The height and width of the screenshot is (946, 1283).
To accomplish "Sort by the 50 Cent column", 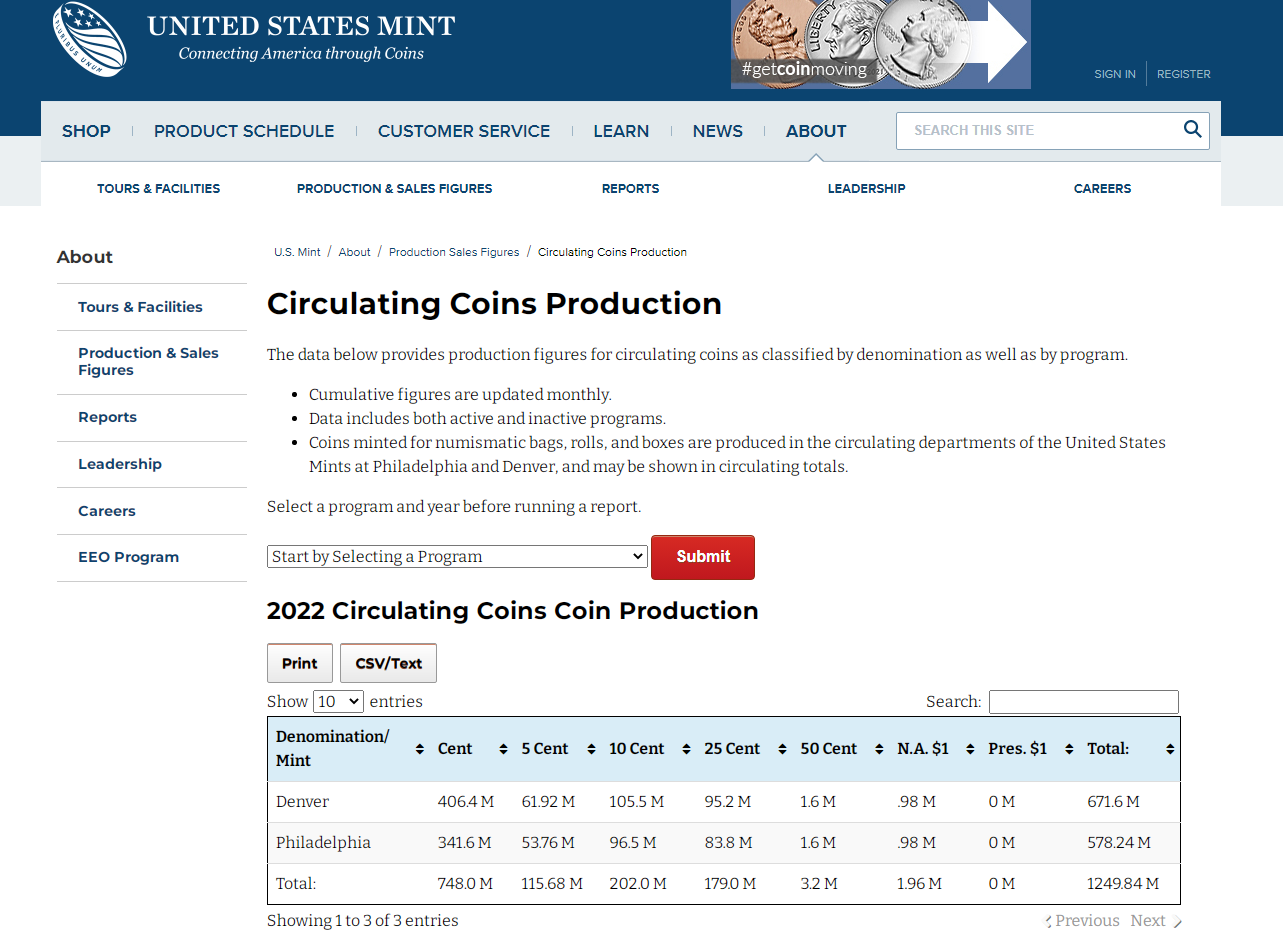I will click(x=879, y=749).
